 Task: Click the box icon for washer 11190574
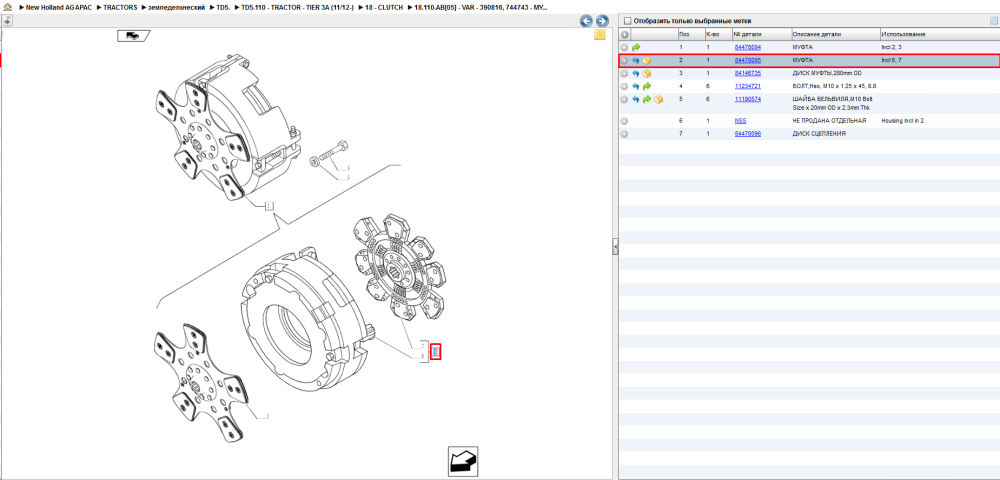point(658,99)
